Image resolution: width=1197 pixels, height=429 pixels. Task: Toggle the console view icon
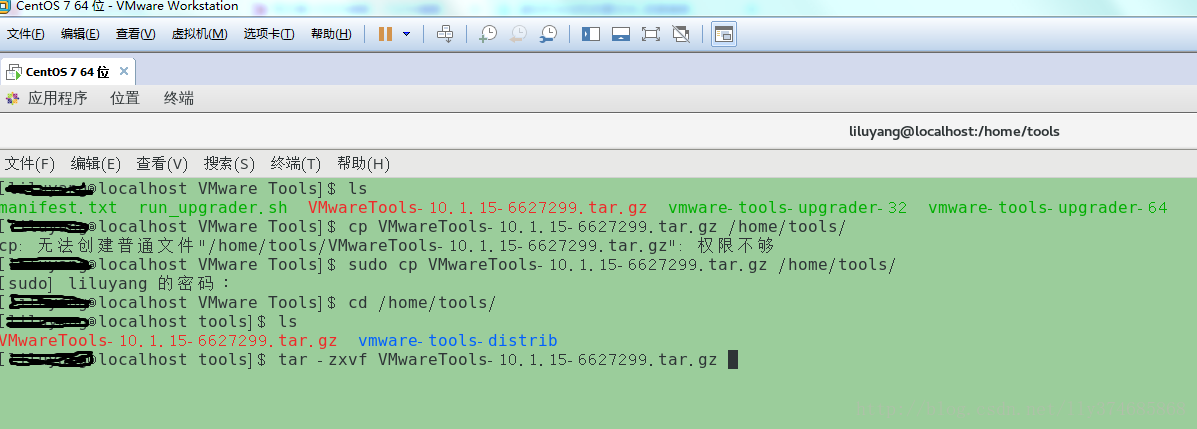pyautogui.click(x=724, y=34)
